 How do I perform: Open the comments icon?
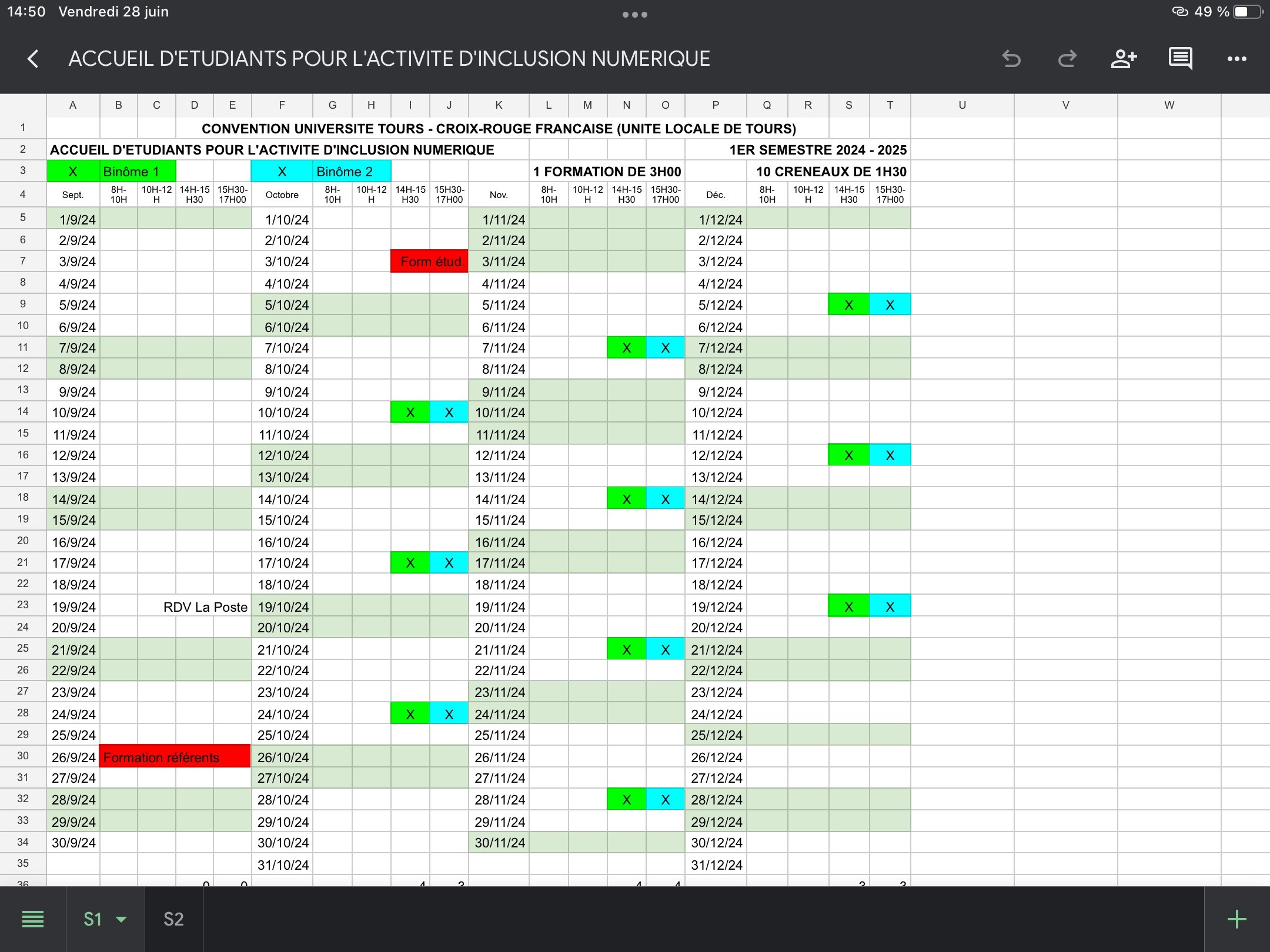click(1180, 59)
